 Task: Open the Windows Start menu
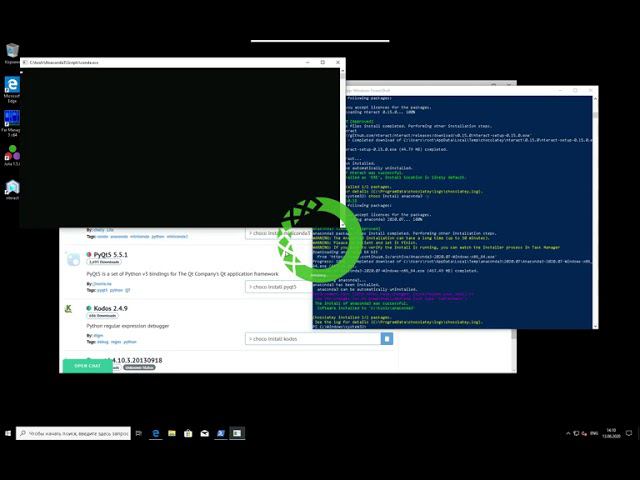tap(8, 433)
